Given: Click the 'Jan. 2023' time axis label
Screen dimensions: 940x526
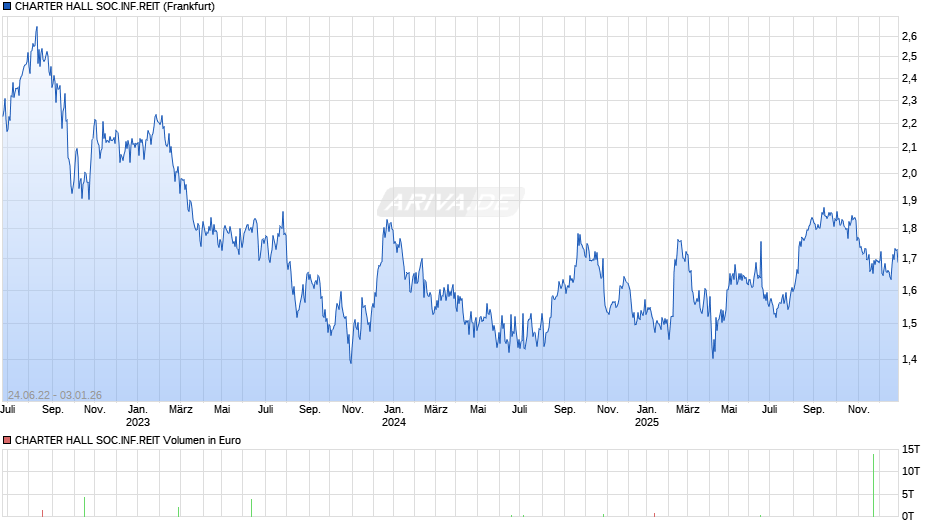Looking at the screenshot, I should point(137,416).
